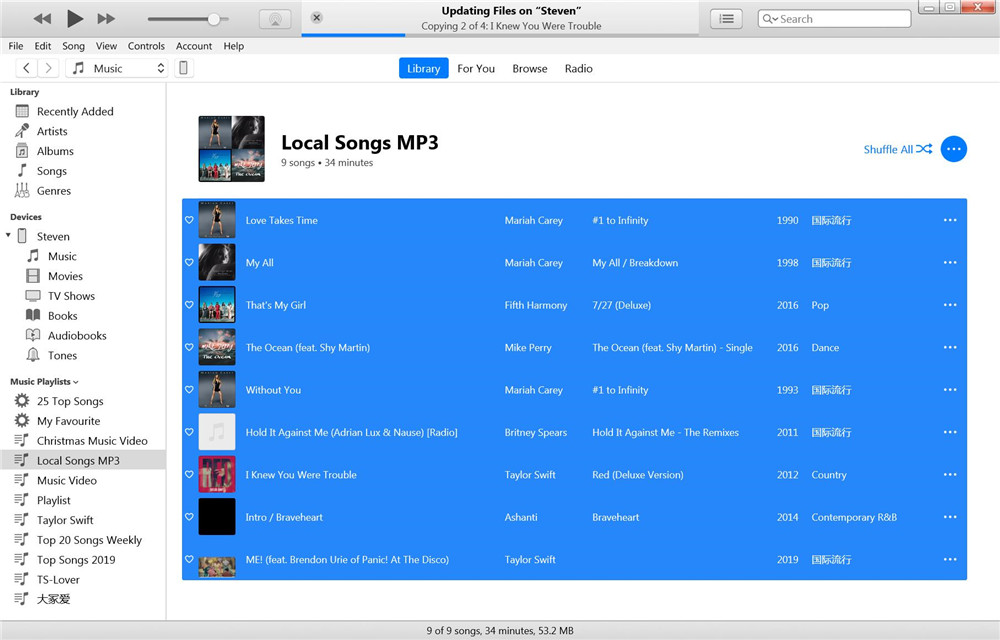This screenshot has height=640, width=1000.
Task: Open more options for Intro / Braveheart
Action: (950, 517)
